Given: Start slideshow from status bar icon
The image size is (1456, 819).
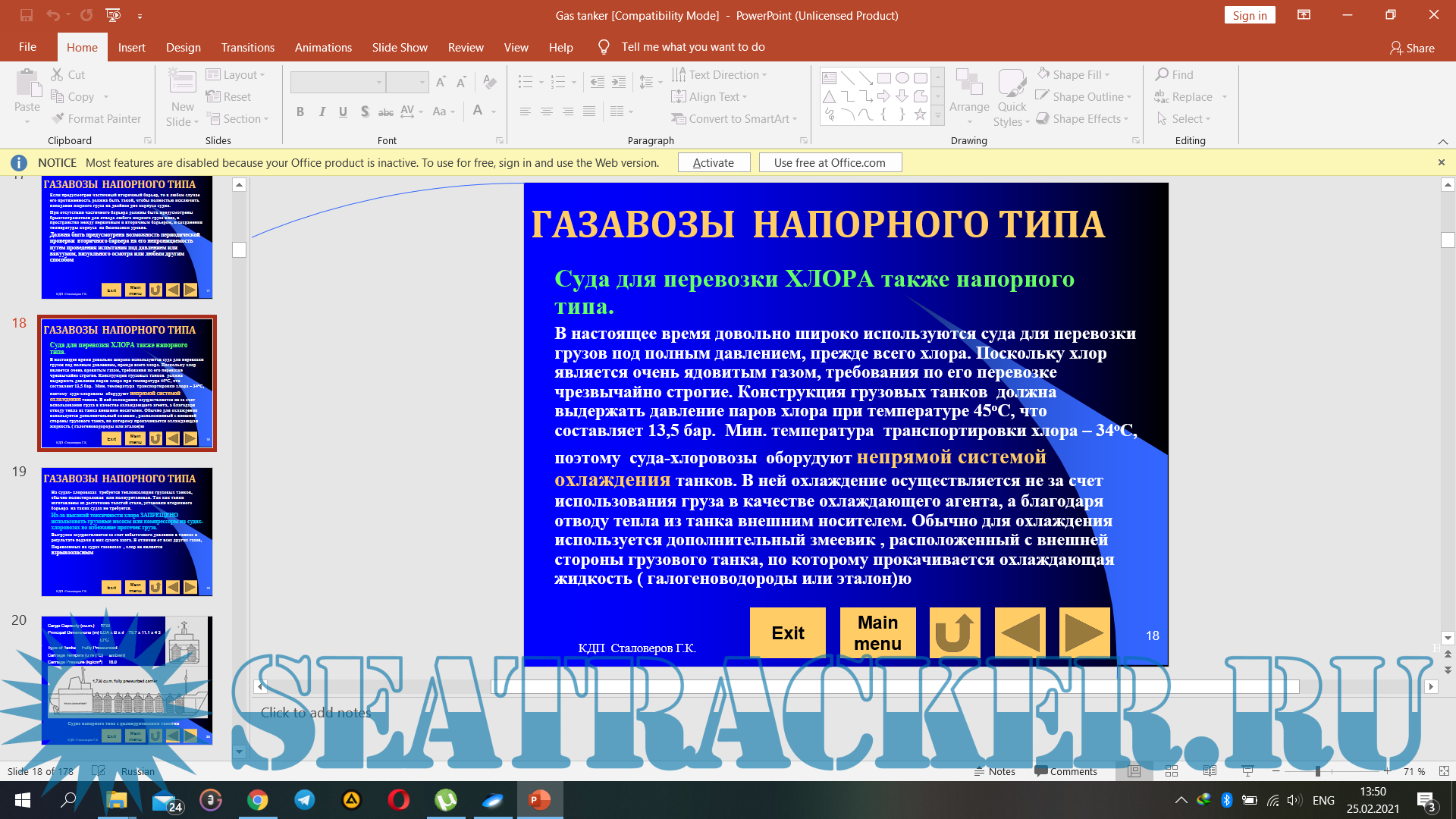Looking at the screenshot, I should tap(1247, 771).
